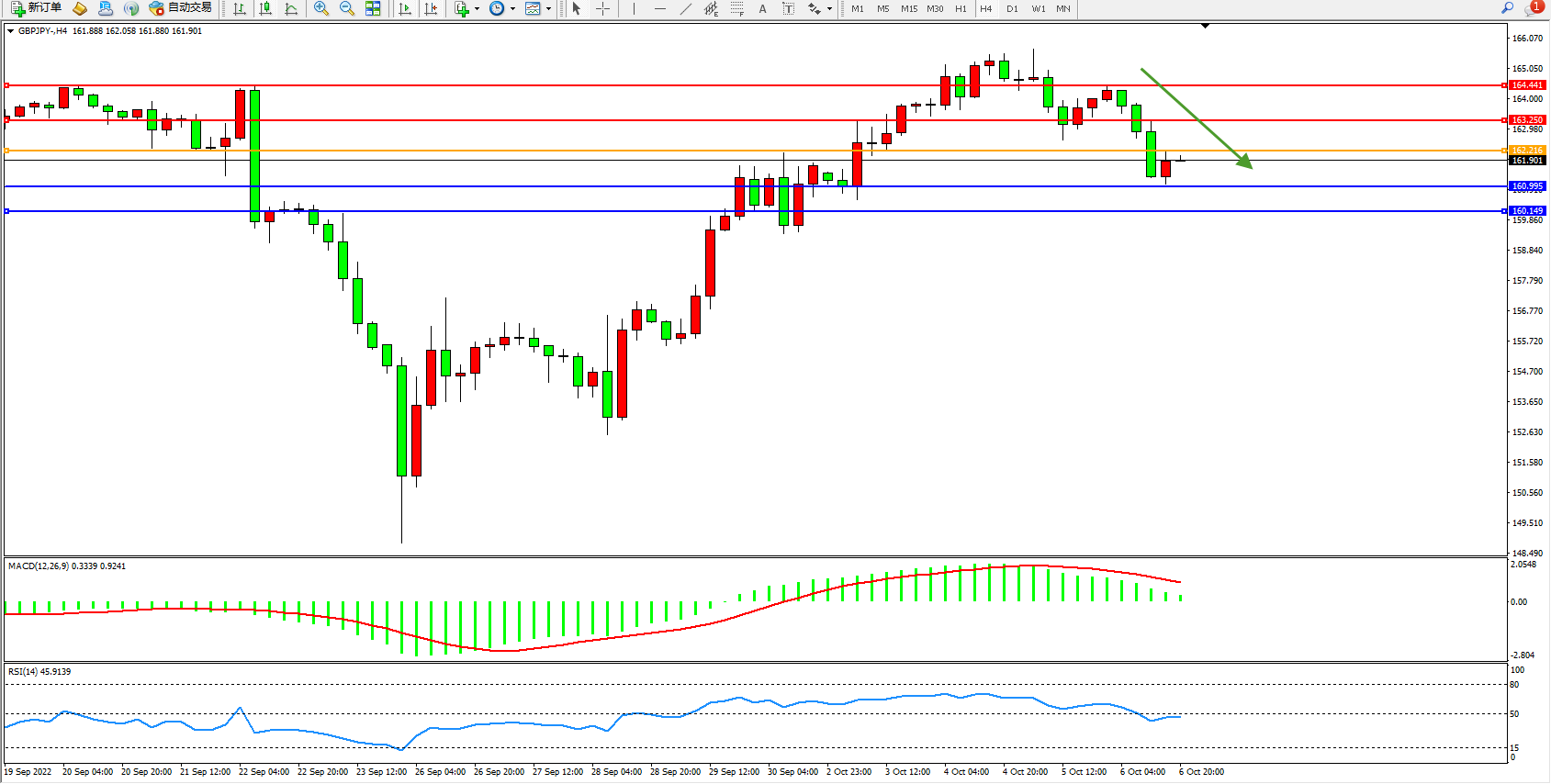Open the search magnifier at top right
Screen dimensions: 1551x784
(1507, 8)
